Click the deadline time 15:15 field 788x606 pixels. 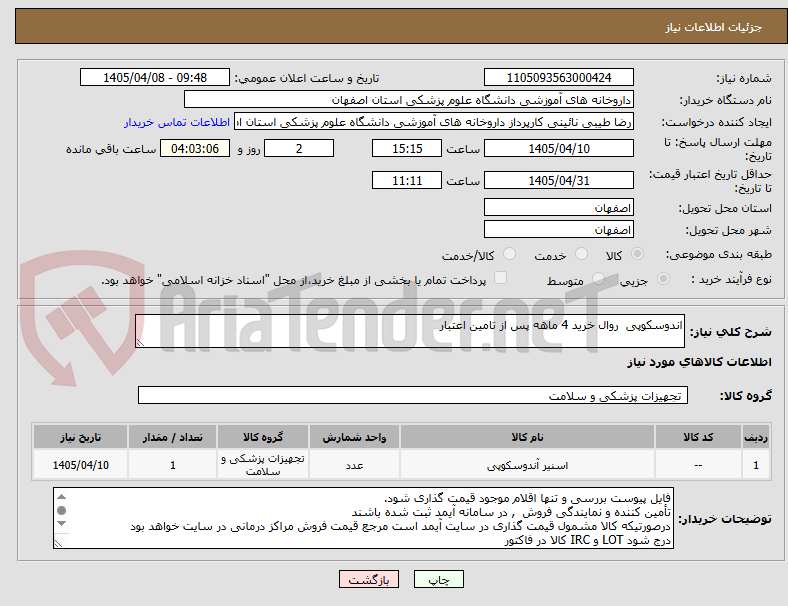(x=407, y=148)
